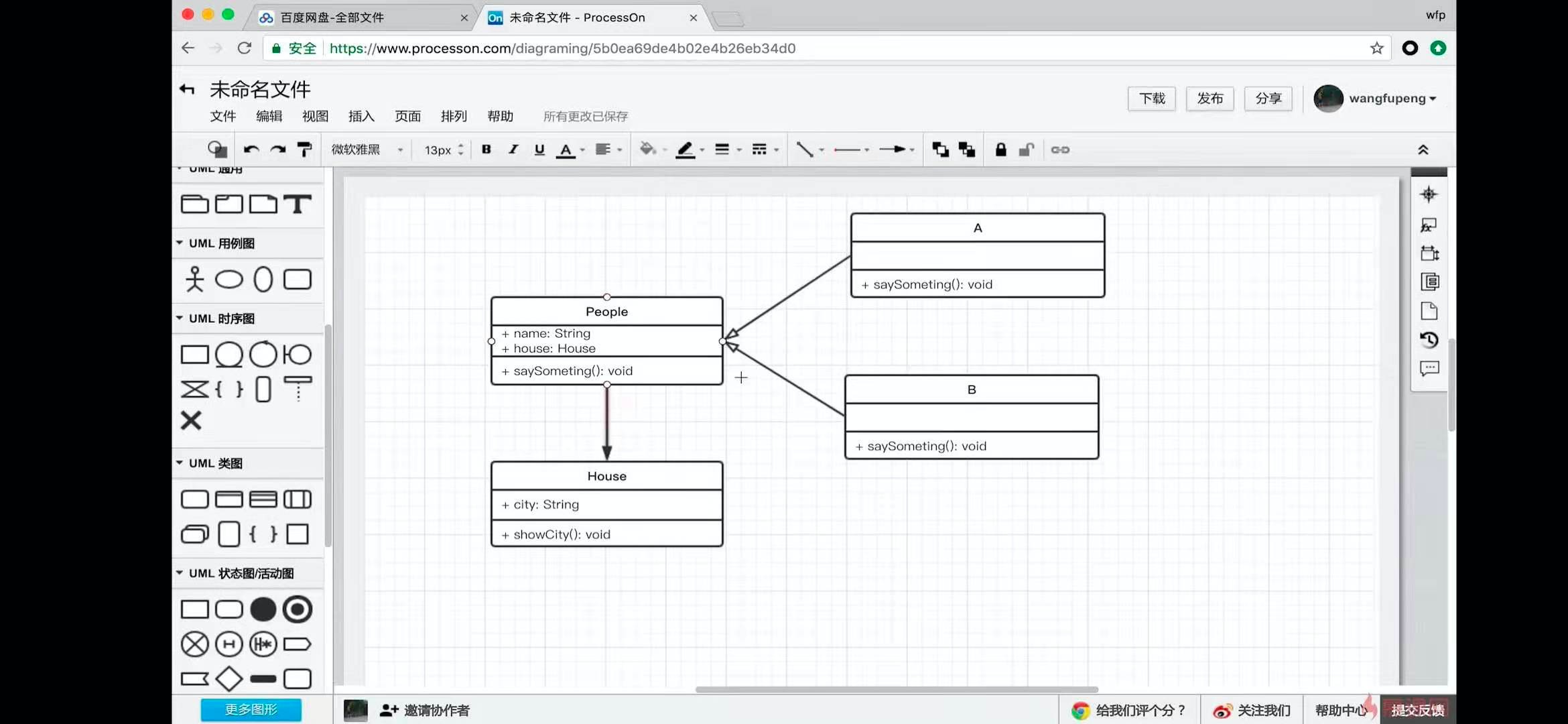The image size is (1568, 724).
Task: Select the UML actor stick figure shape
Action: pos(194,279)
